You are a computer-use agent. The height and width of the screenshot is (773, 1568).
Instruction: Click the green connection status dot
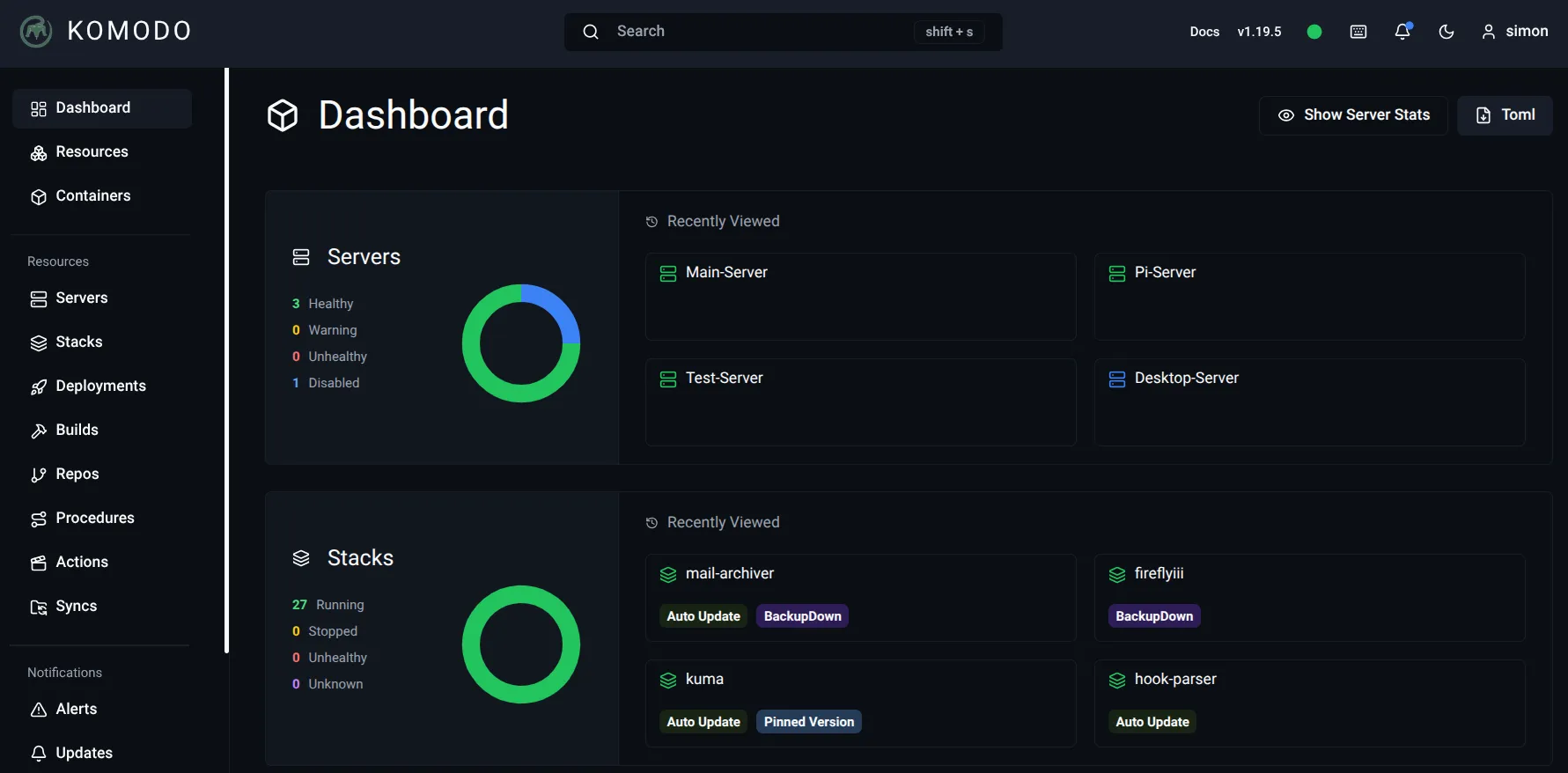(1314, 32)
